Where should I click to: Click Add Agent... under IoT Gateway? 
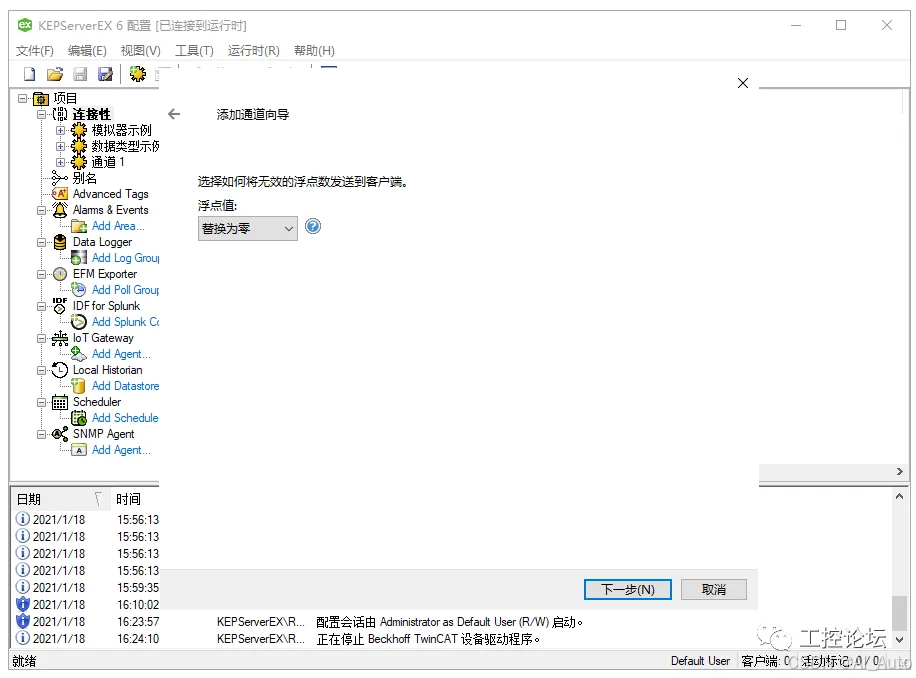[x=121, y=354]
